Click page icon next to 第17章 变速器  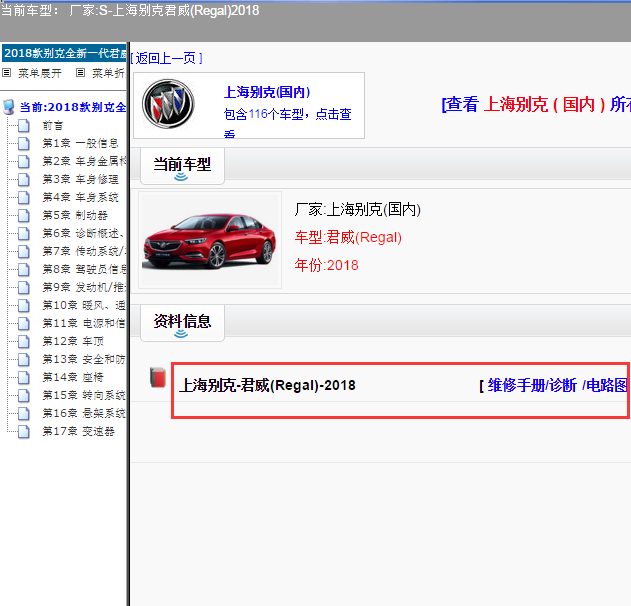[x=24, y=431]
